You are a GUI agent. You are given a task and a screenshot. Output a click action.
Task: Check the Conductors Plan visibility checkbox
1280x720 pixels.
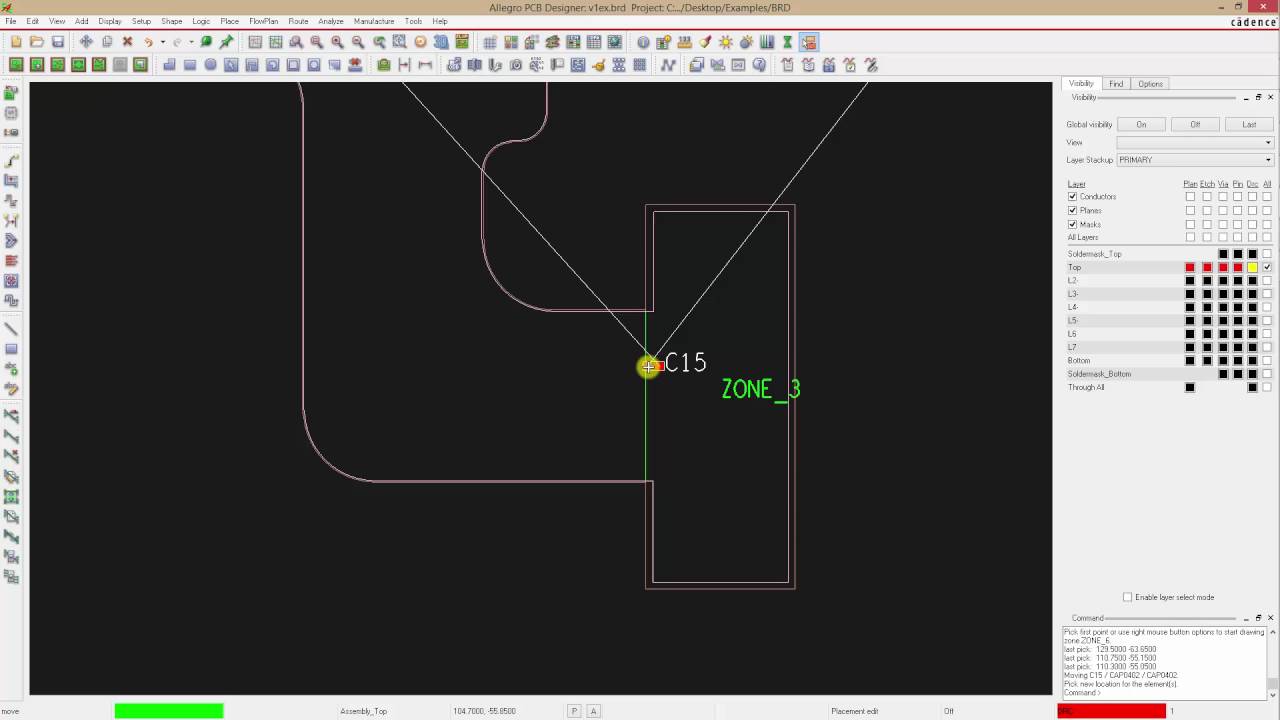(x=1190, y=197)
